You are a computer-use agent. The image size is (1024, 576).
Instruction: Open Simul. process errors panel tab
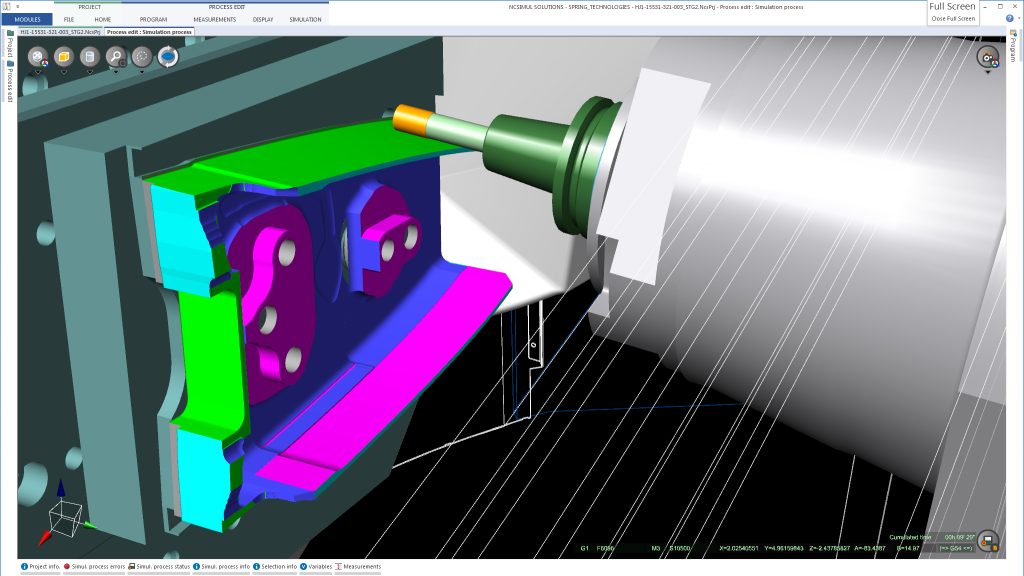pos(95,567)
